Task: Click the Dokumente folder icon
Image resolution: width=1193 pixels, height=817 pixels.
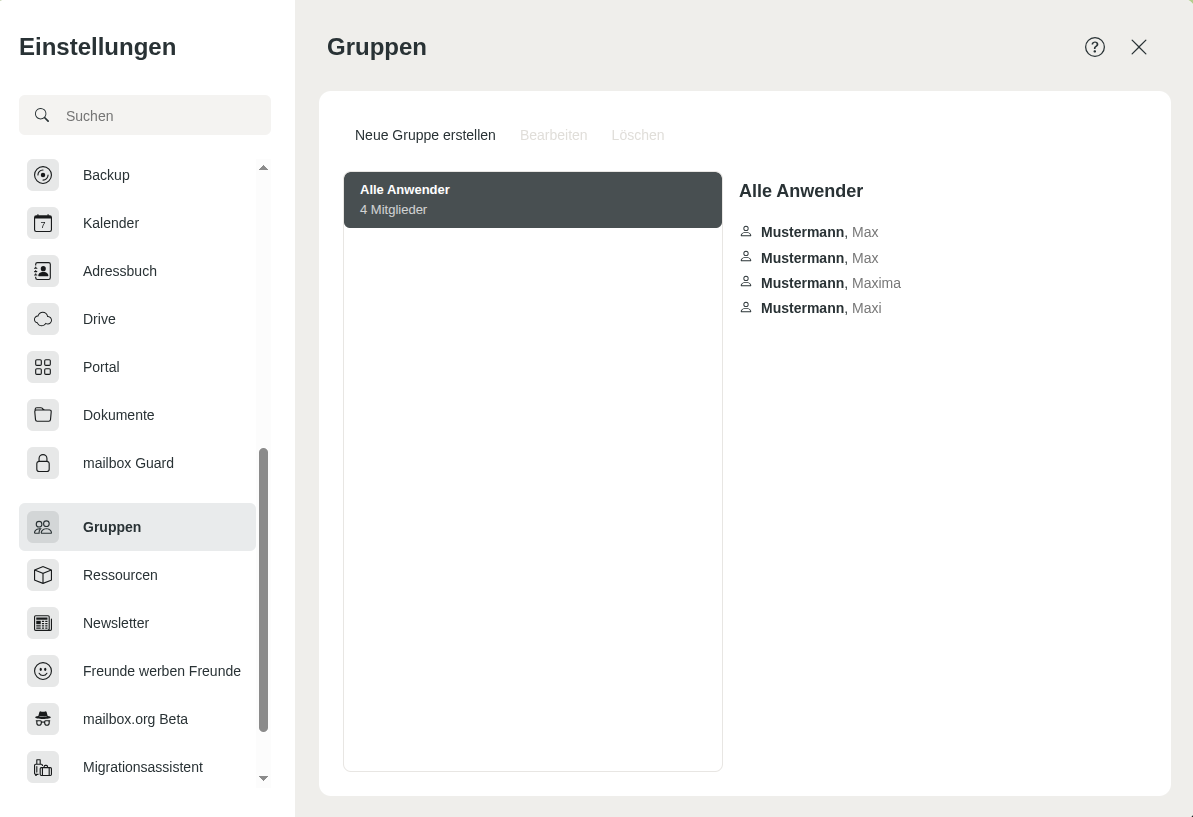Action: tap(43, 415)
